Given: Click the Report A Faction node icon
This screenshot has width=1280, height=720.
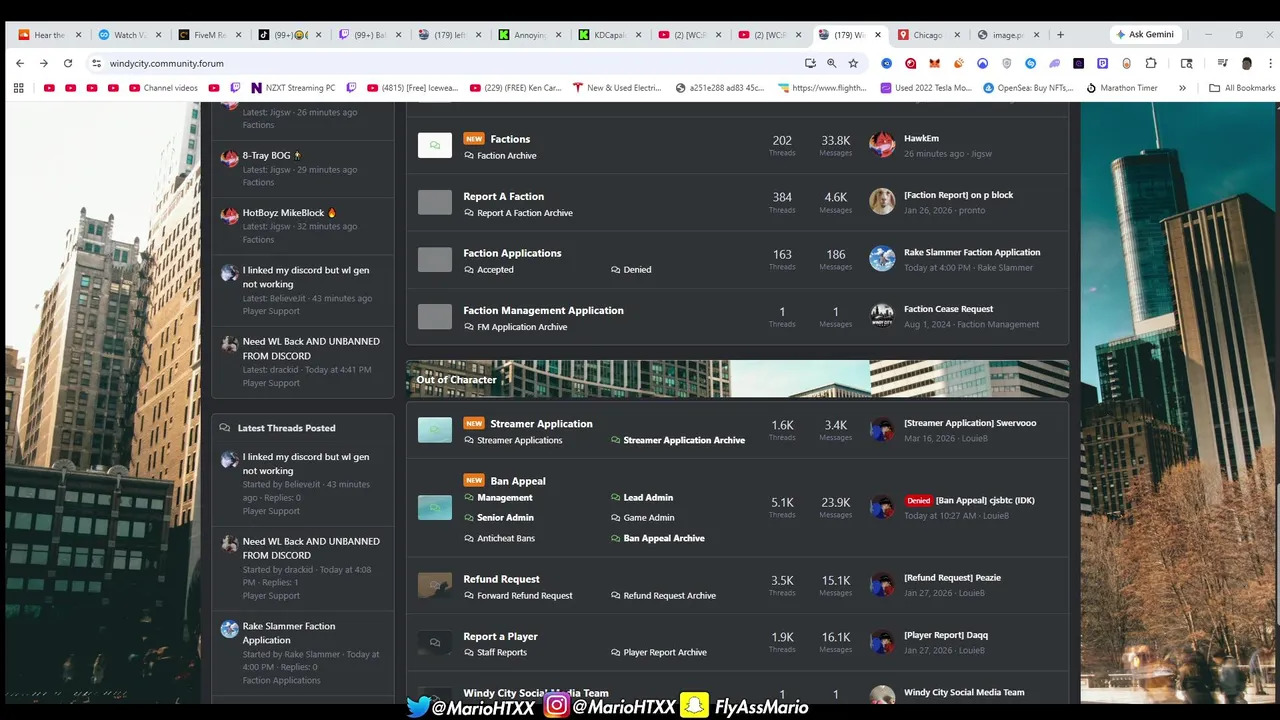Looking at the screenshot, I should (x=435, y=202).
